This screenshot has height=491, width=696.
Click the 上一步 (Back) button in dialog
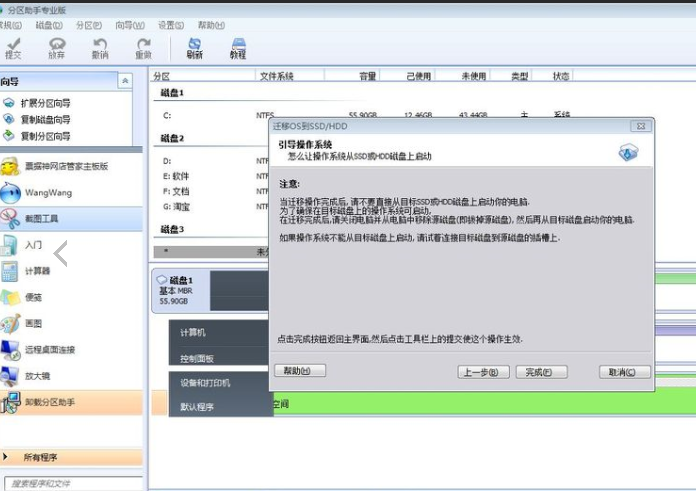coord(478,372)
